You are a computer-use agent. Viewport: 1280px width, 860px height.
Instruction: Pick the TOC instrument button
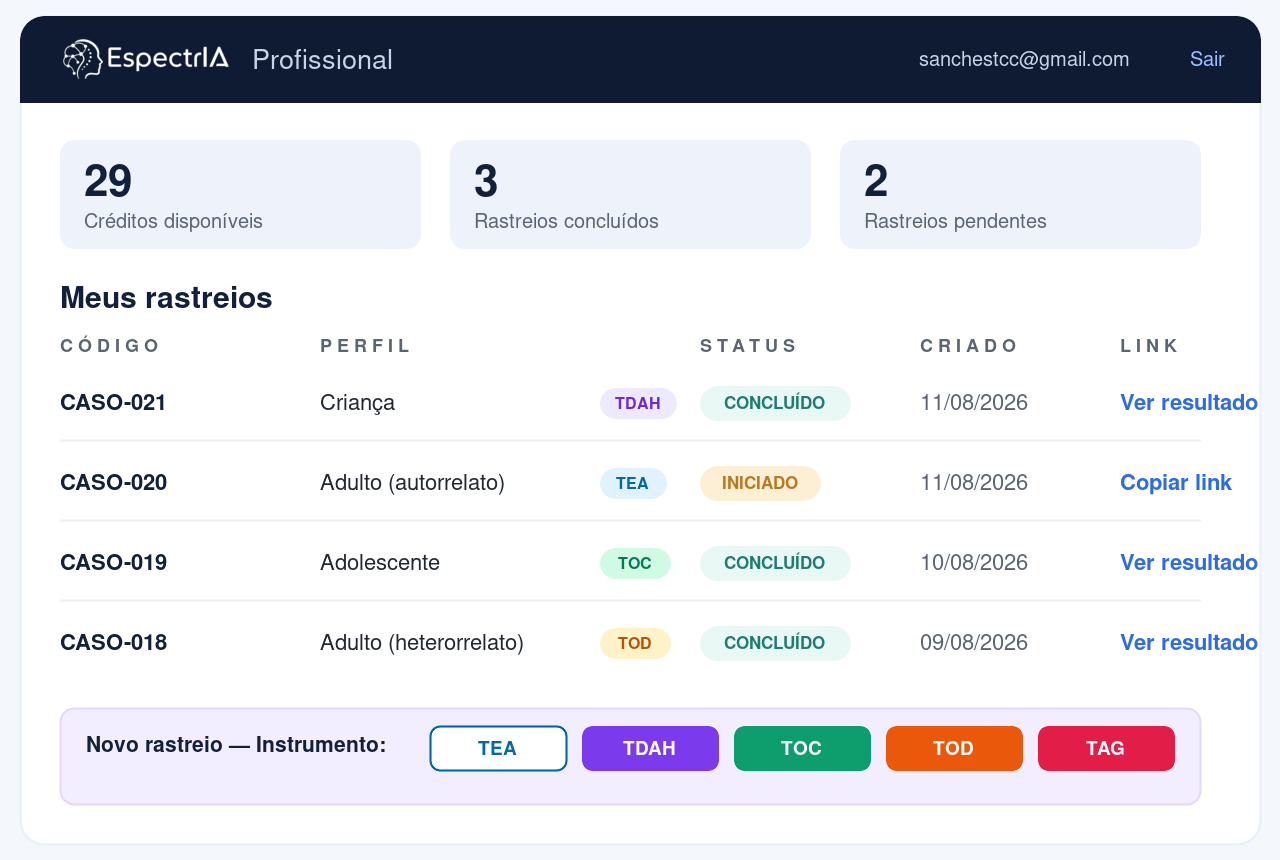[802, 748]
